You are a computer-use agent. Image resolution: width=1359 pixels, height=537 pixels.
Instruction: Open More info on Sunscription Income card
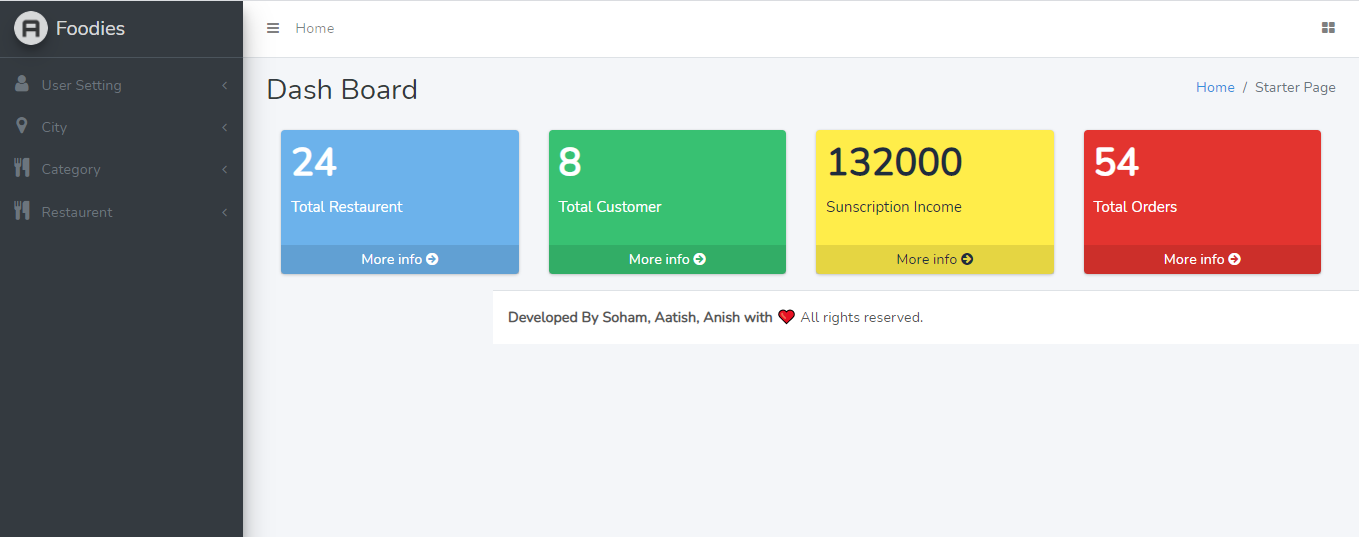point(935,259)
